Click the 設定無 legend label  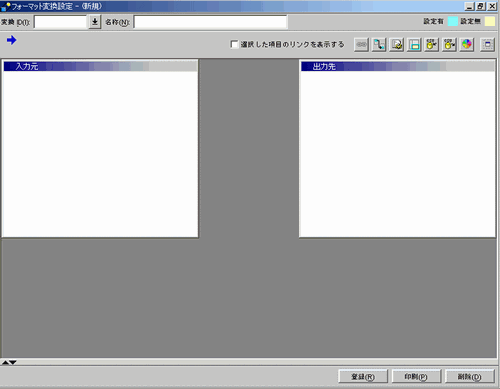[471, 21]
